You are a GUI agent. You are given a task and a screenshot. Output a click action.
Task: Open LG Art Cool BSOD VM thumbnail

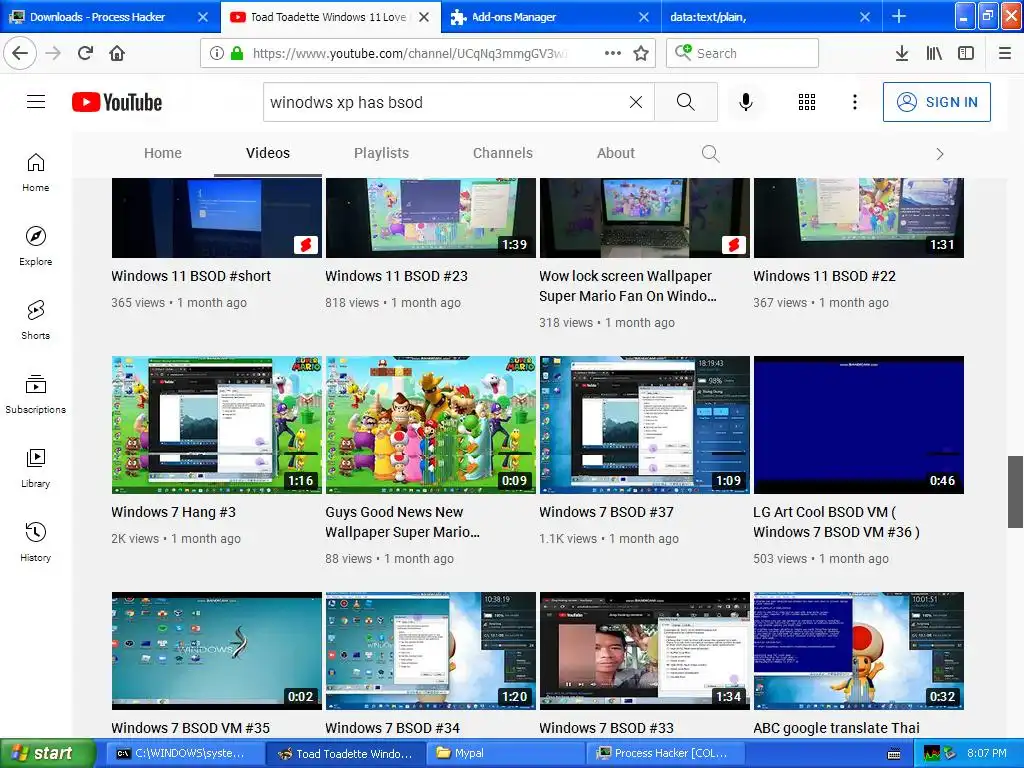coord(859,424)
